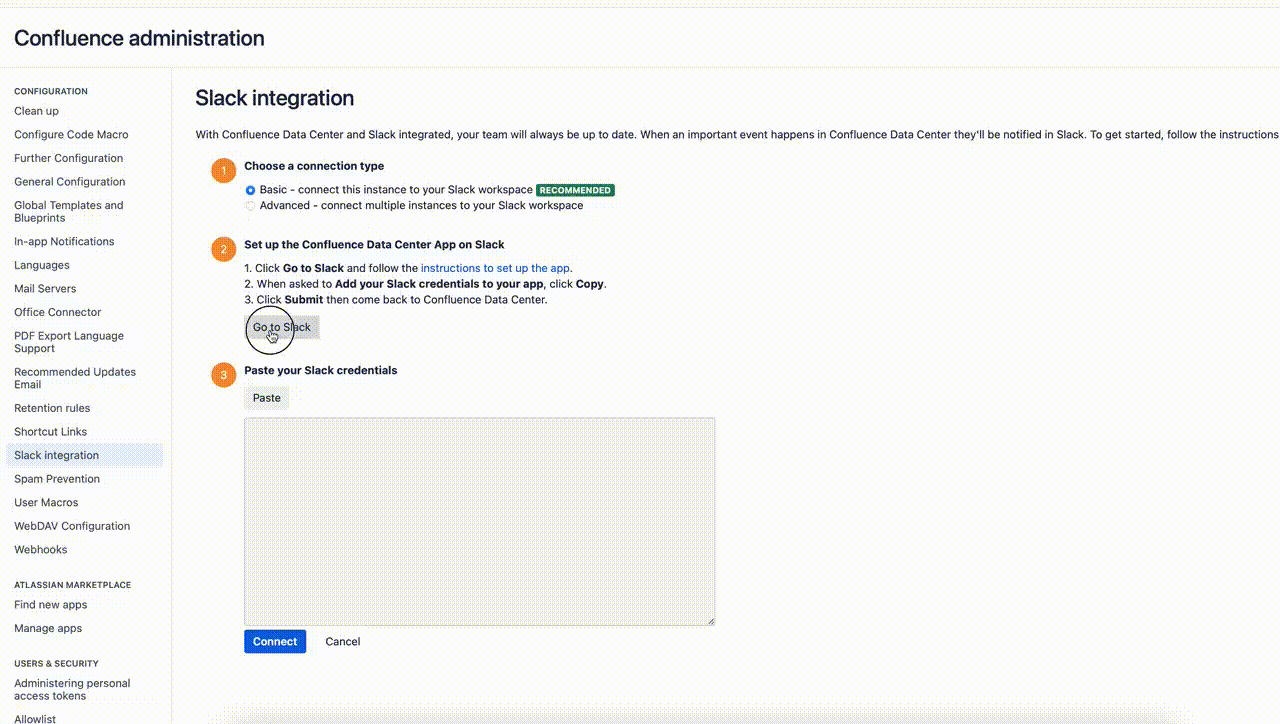Click the Slack integration page heading
Viewport: 1280px width, 724px height.
275,98
